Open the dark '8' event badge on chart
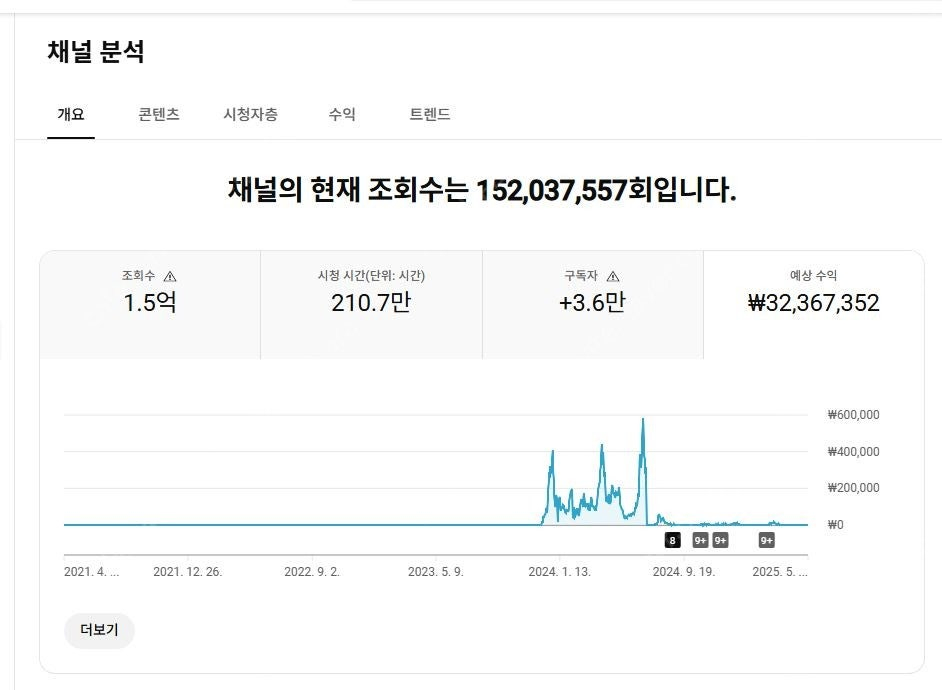This screenshot has width=942, height=690. (671, 539)
